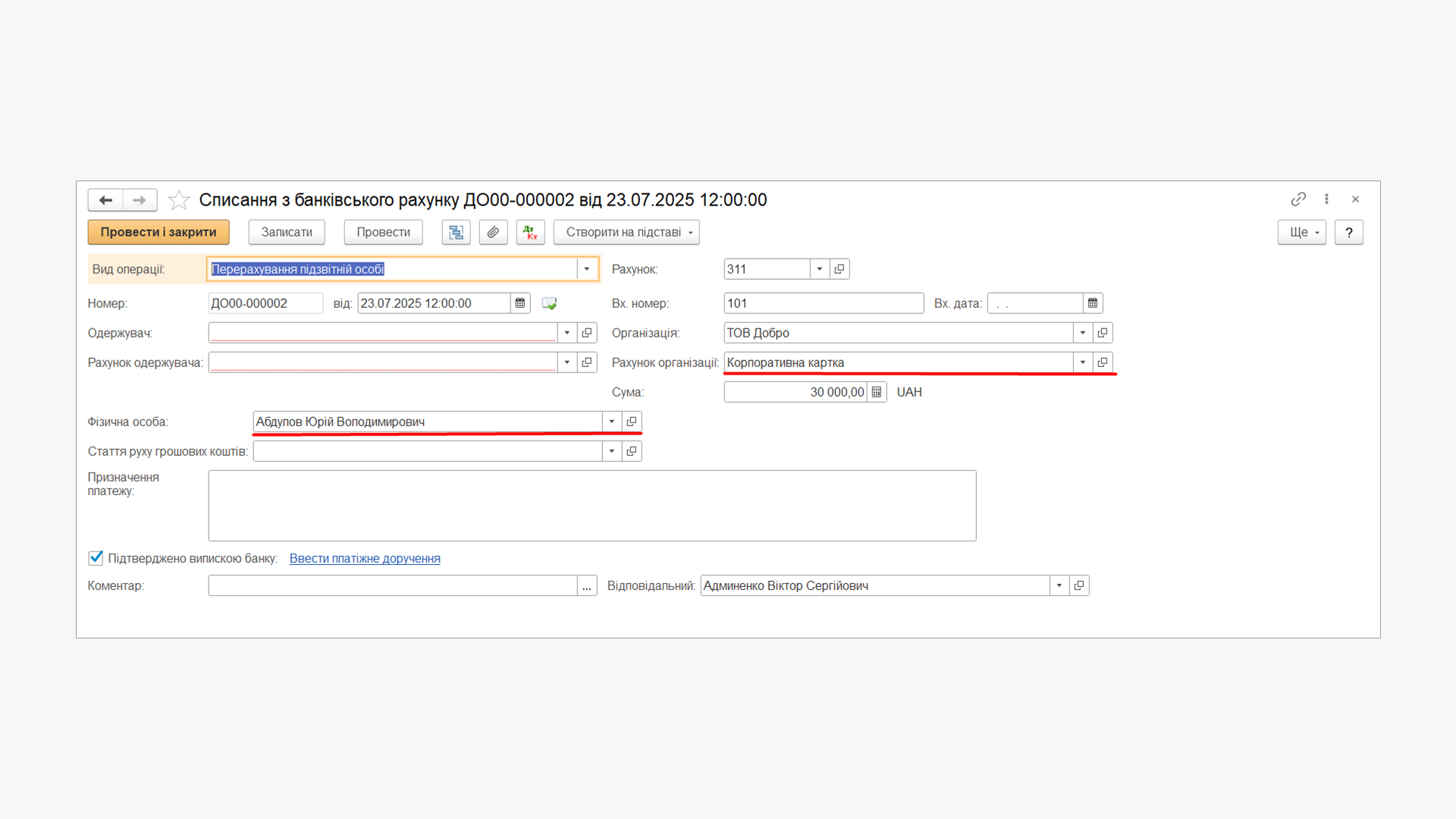The image size is (1456, 819).
Task: Open the Вх. дата calendar icon
Action: coord(1092,303)
